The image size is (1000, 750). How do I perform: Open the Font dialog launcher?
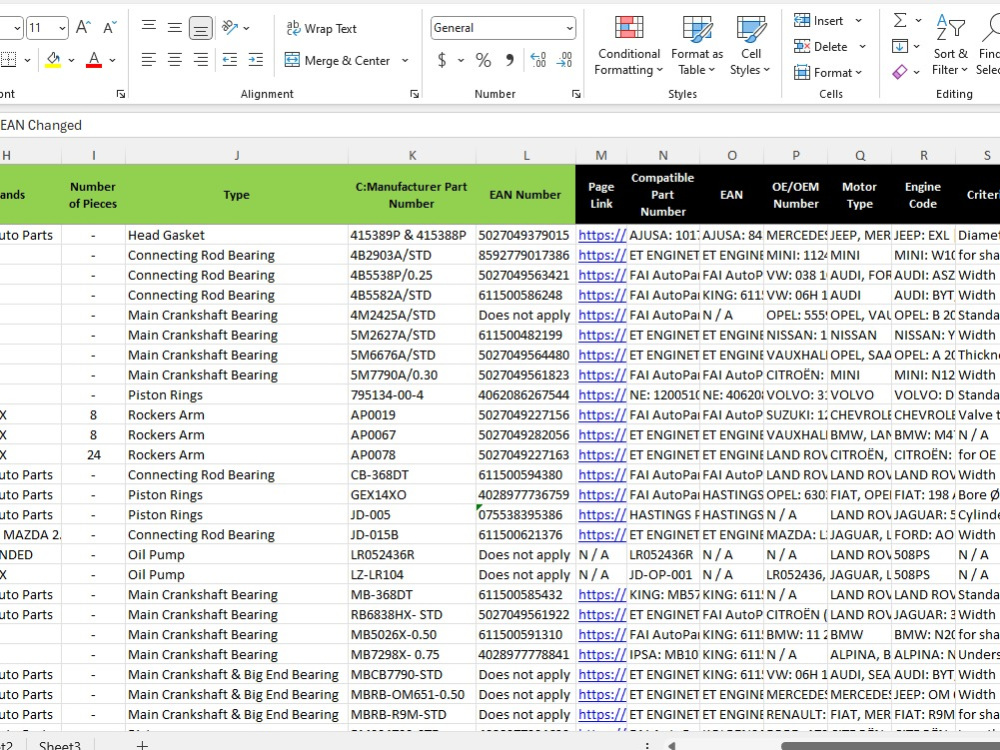pyautogui.click(x=121, y=94)
